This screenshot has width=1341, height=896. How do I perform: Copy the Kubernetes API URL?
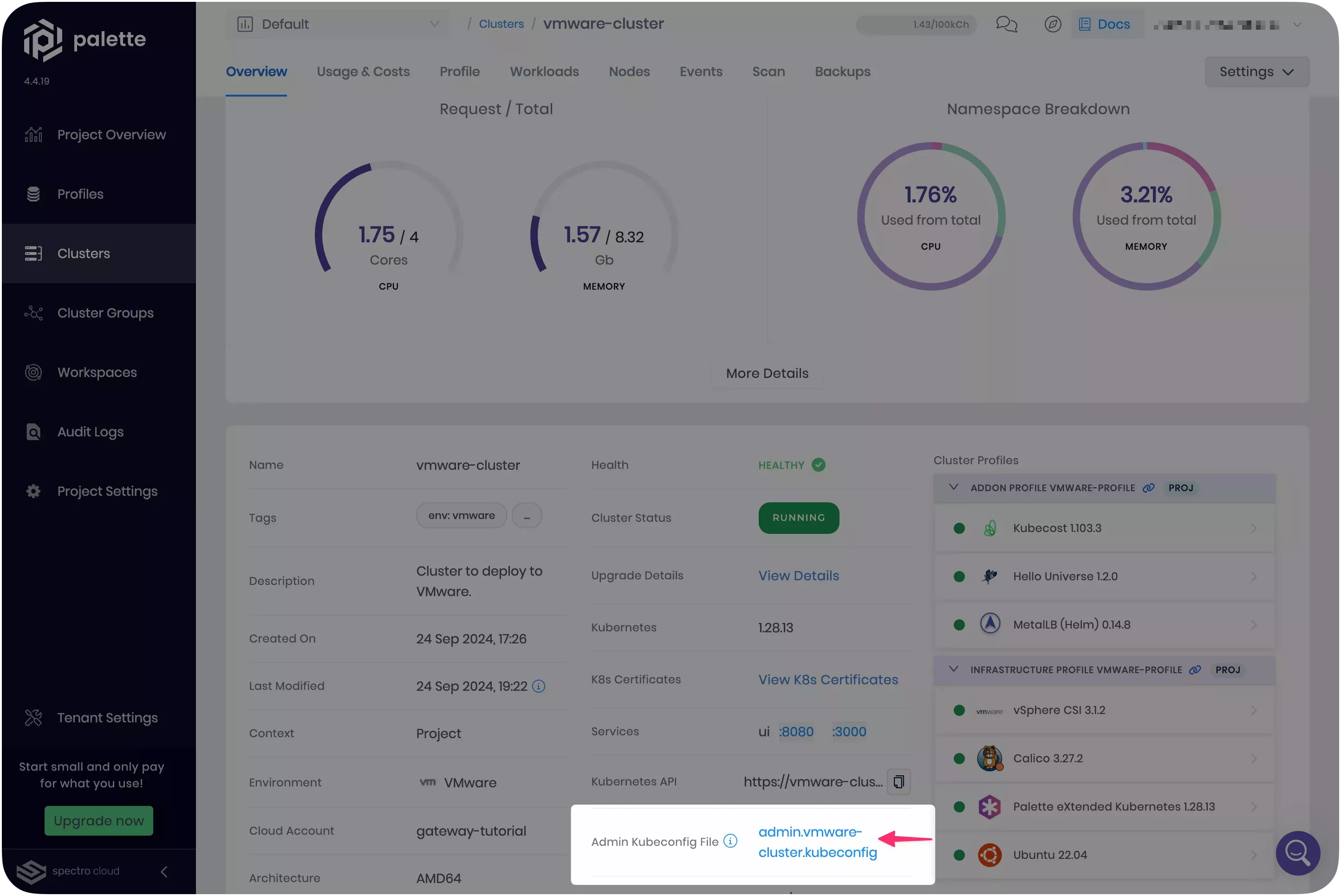coord(899,782)
